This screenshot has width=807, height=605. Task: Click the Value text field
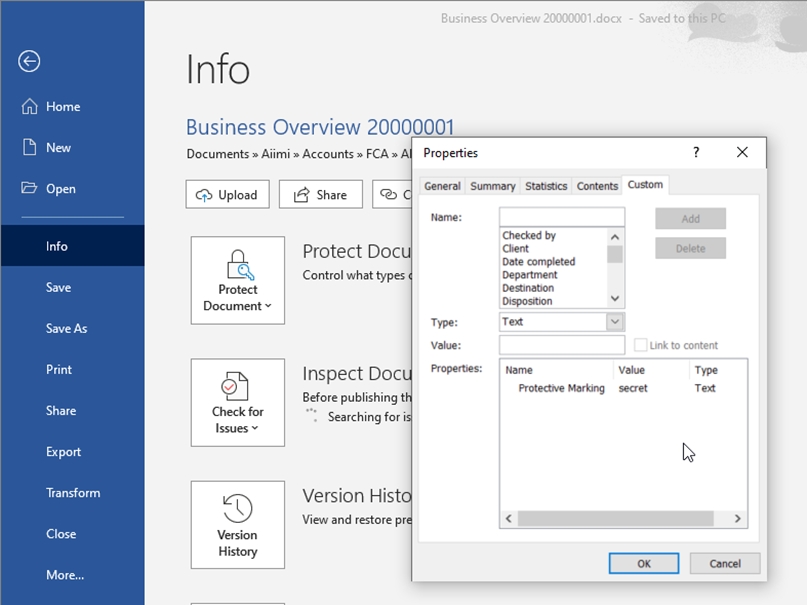pos(562,346)
